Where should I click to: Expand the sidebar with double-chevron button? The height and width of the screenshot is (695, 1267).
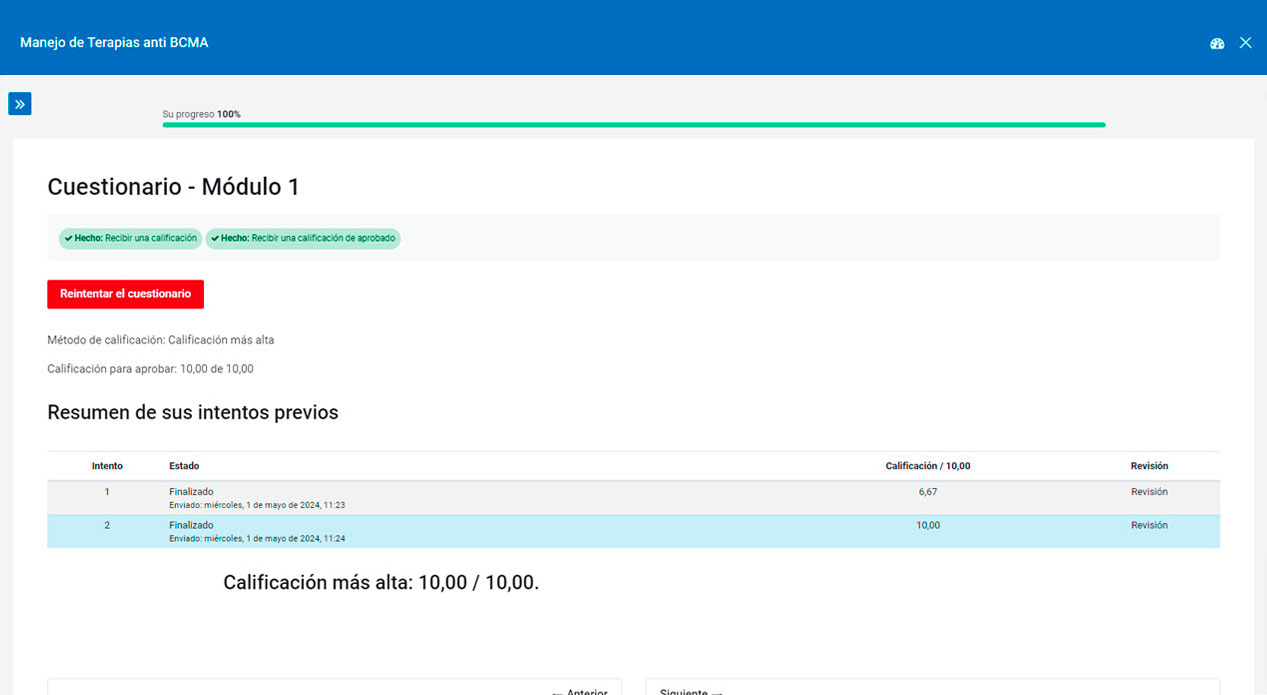coord(20,104)
